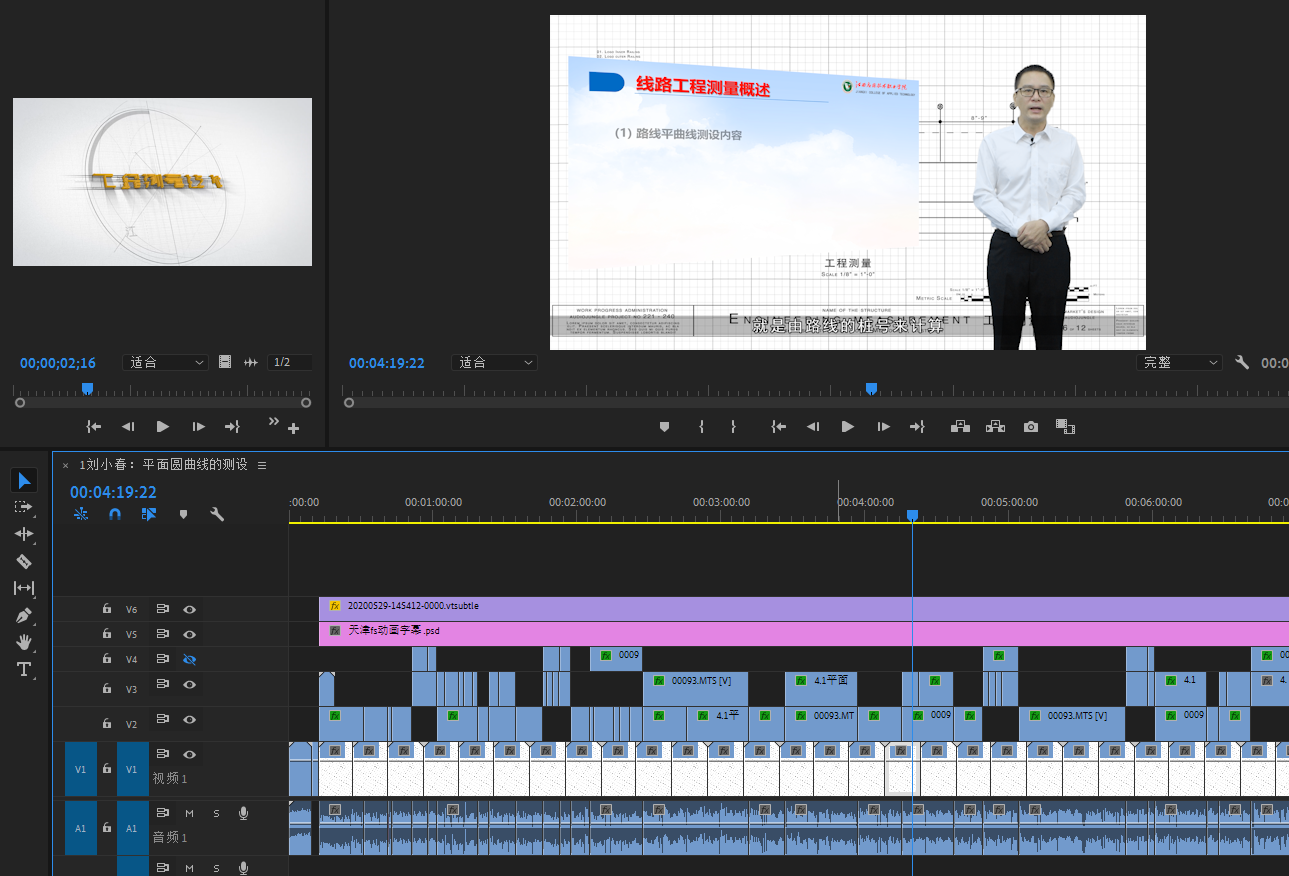The image size is (1289, 876).
Task: Select the Ripple Edit tool
Action: [x=24, y=534]
